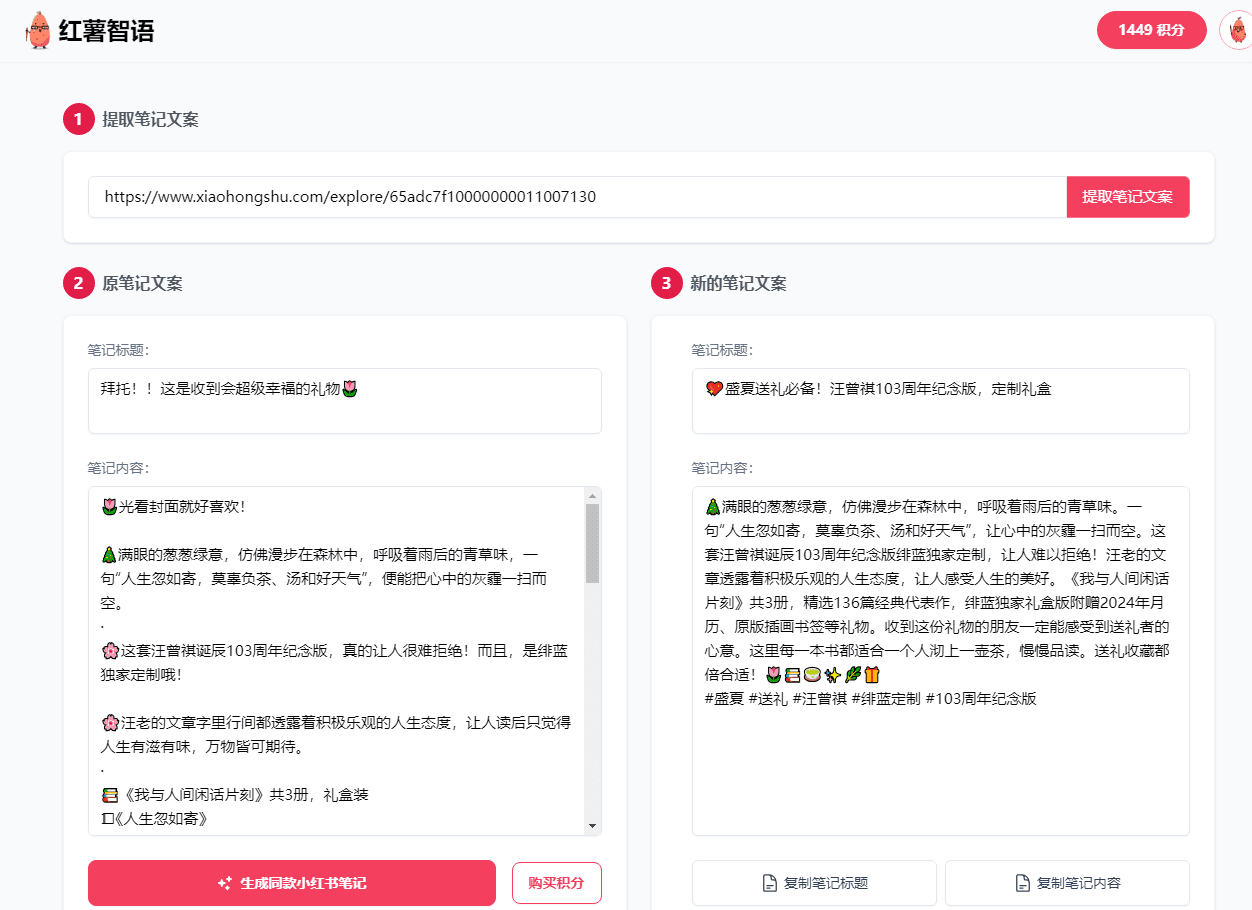Click the step 1 circle badge
This screenshot has width=1252, height=910.
(x=78, y=118)
